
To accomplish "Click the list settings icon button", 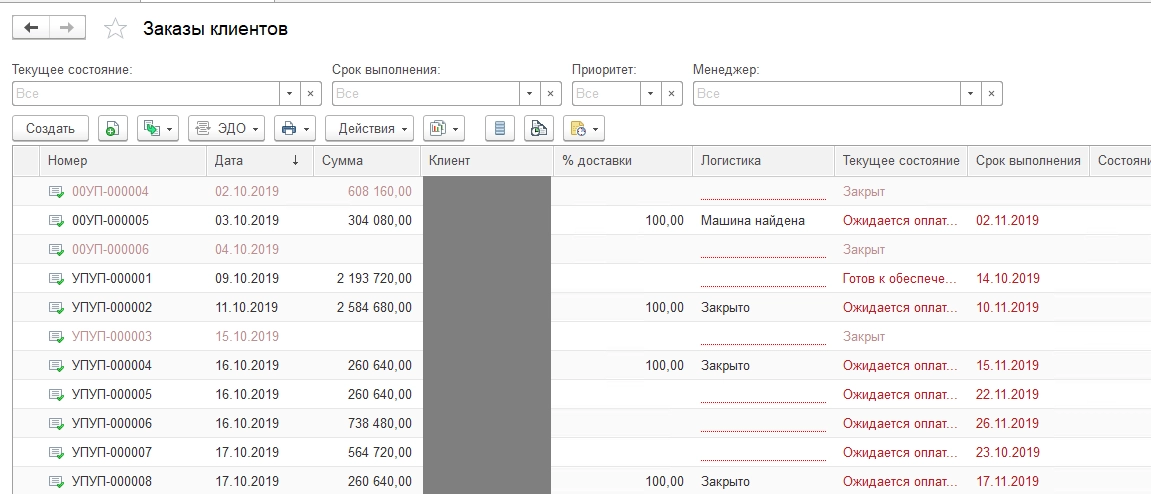I will click(x=501, y=128).
